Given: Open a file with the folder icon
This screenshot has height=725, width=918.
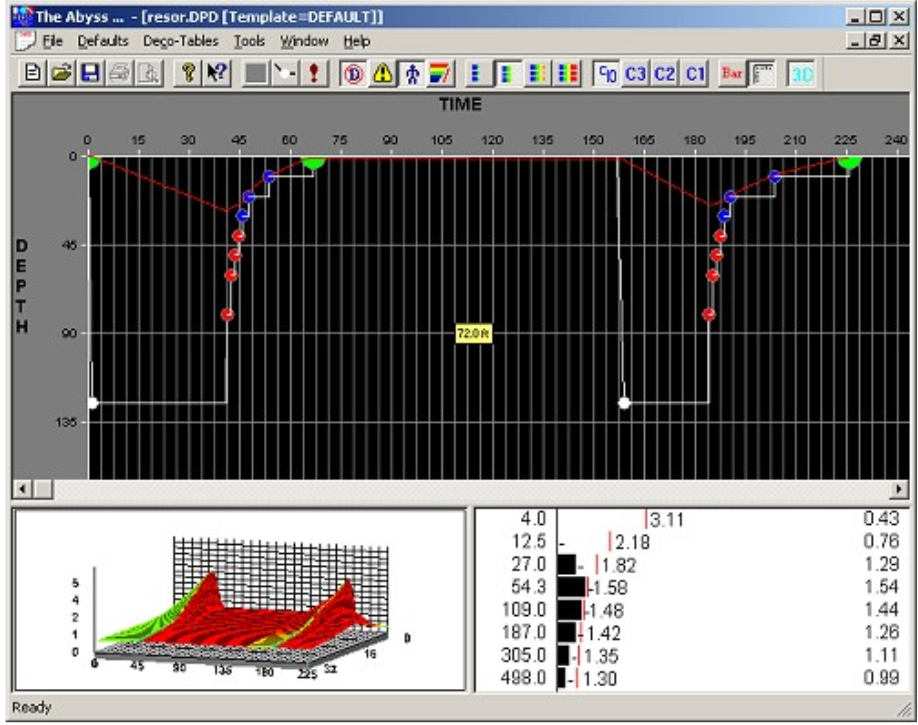Looking at the screenshot, I should [x=58, y=75].
